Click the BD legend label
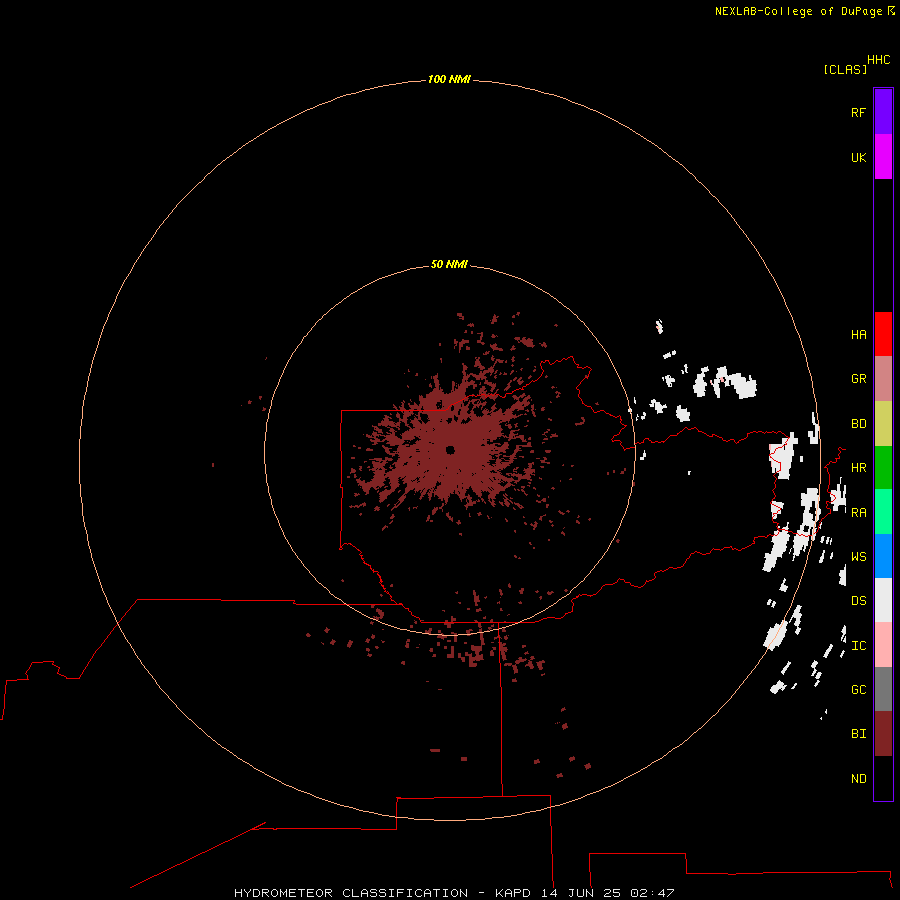 click(x=858, y=424)
